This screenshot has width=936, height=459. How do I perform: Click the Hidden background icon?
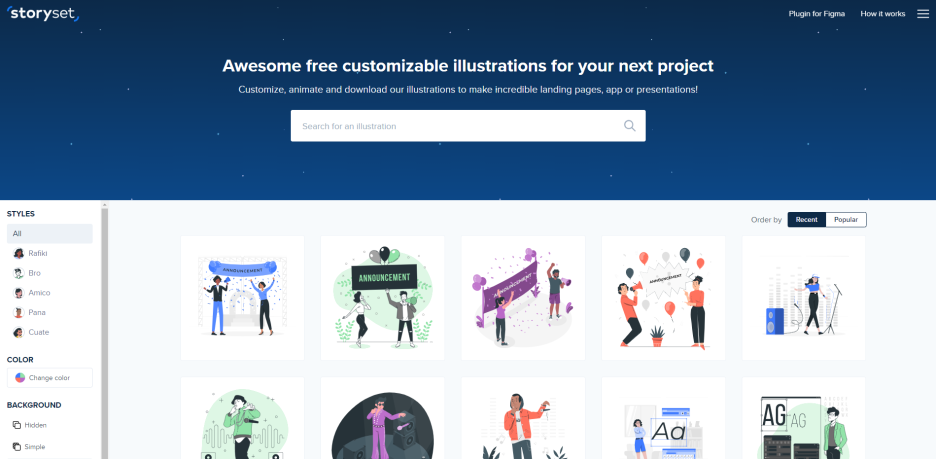tap(17, 425)
